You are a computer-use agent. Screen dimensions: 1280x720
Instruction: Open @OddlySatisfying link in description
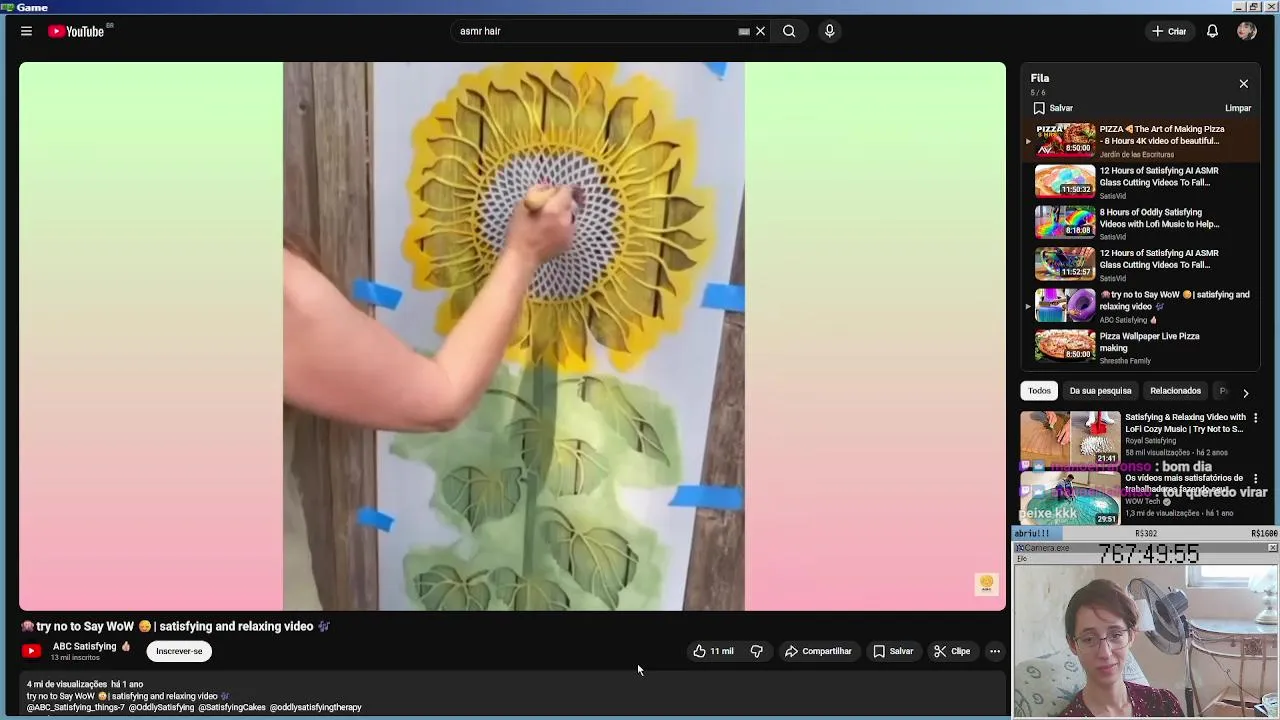click(x=161, y=707)
